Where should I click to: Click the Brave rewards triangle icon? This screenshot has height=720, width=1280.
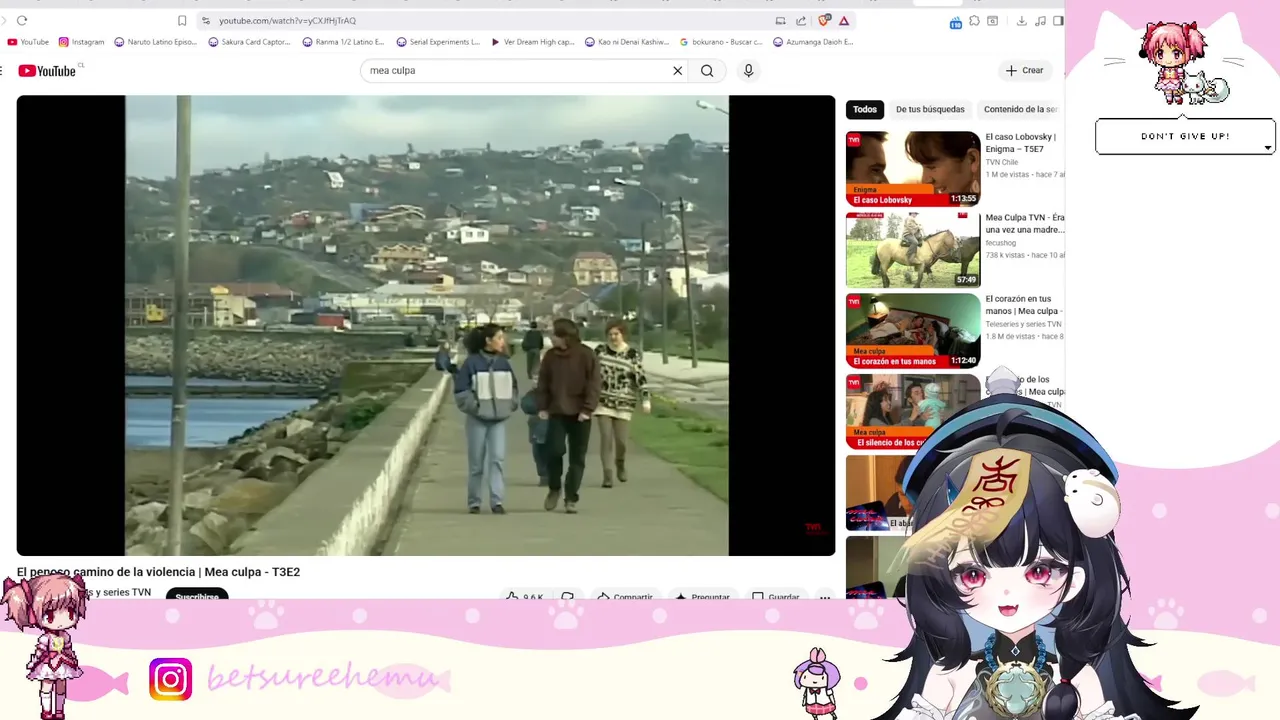pos(844,20)
